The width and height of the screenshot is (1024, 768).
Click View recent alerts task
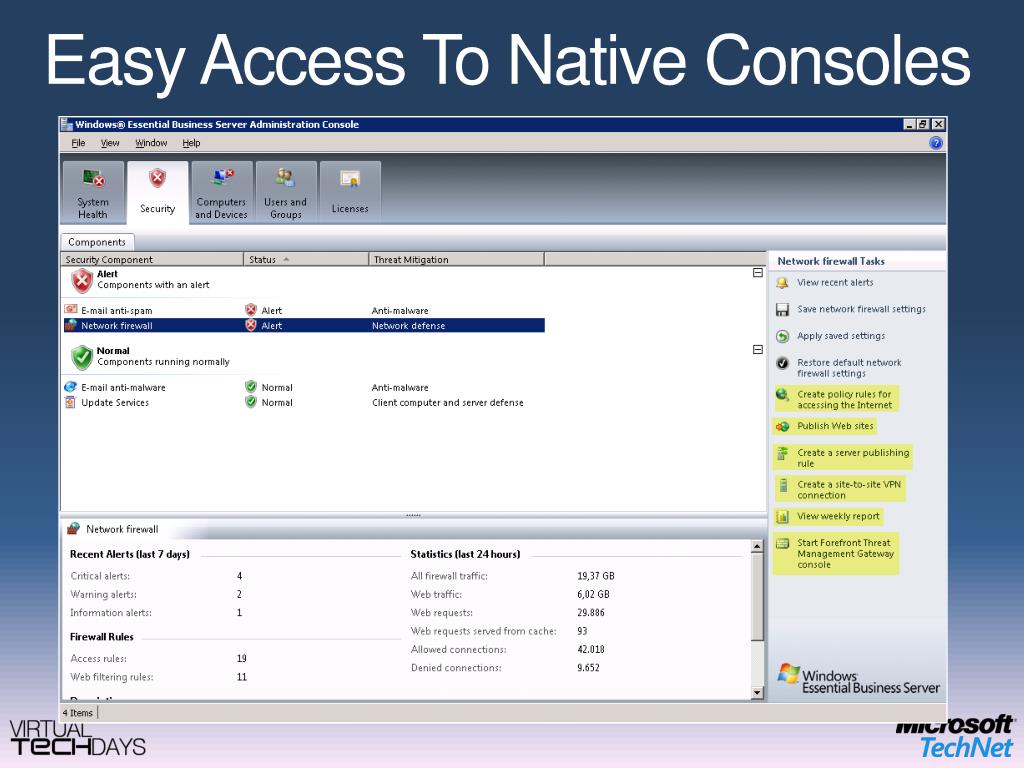[835, 283]
